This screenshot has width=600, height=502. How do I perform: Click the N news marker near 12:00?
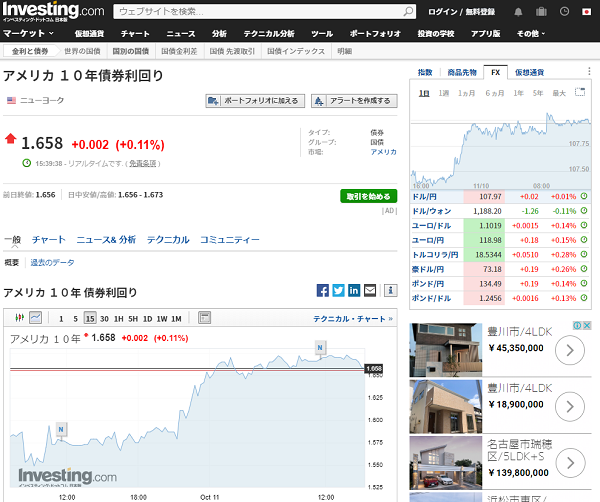point(61,430)
